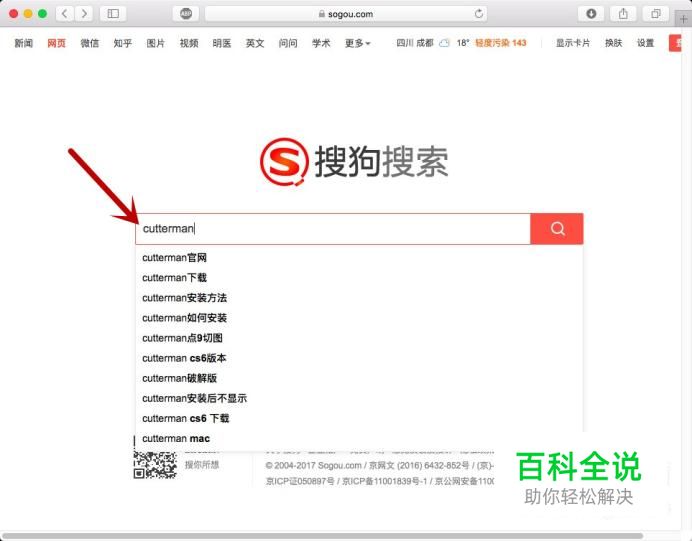The image size is (692, 541).
Task: Focus the sogou.com address bar
Action: pos(346,14)
